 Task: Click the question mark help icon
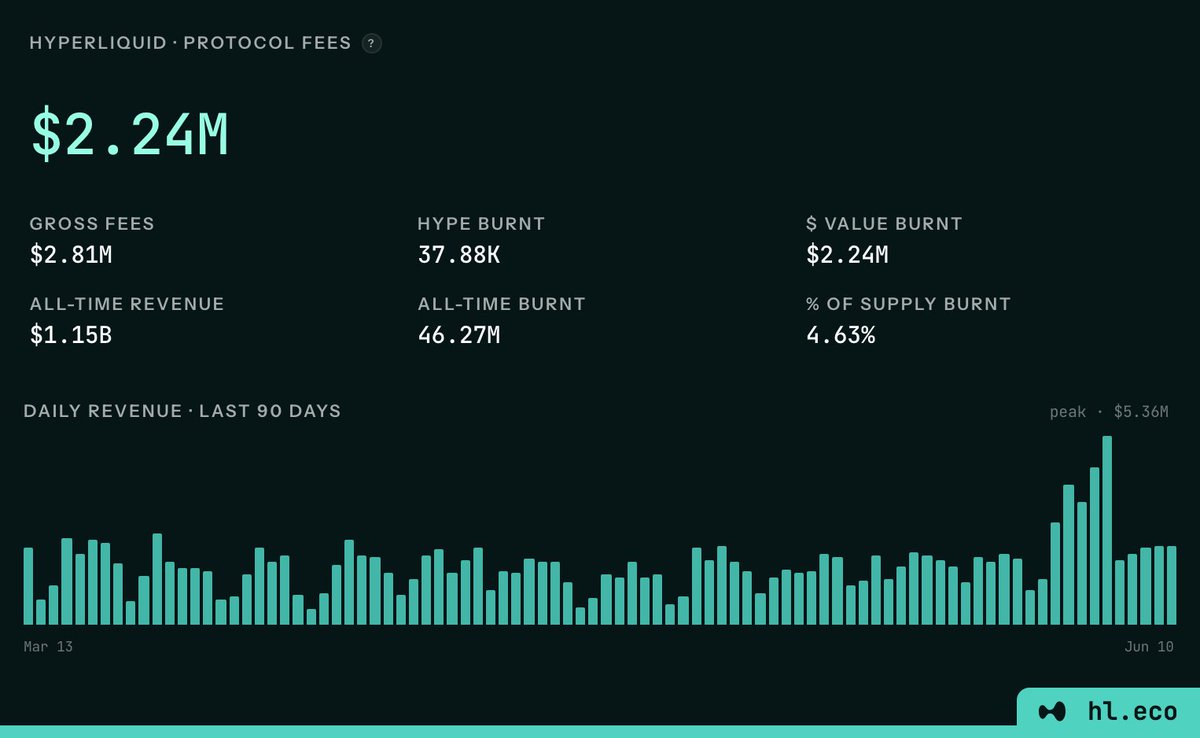pos(371,43)
